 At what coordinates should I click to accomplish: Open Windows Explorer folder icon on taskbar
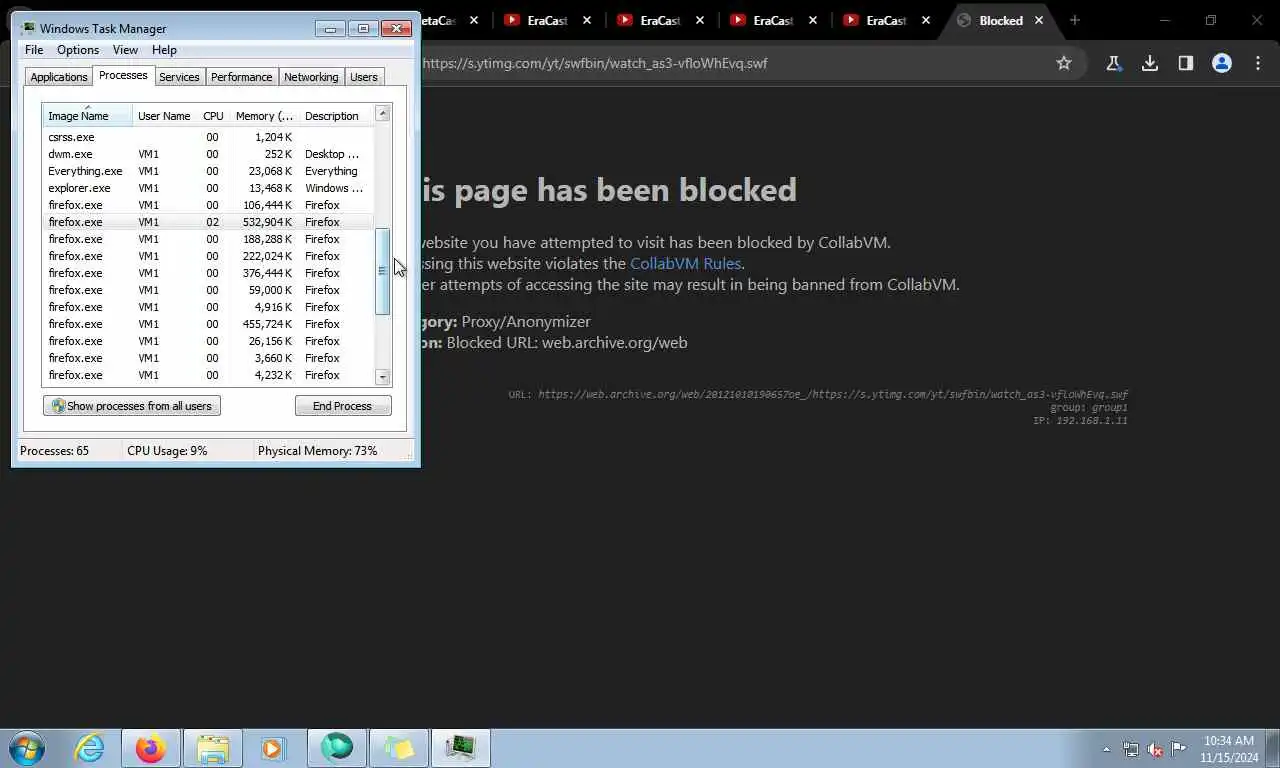[x=213, y=748]
